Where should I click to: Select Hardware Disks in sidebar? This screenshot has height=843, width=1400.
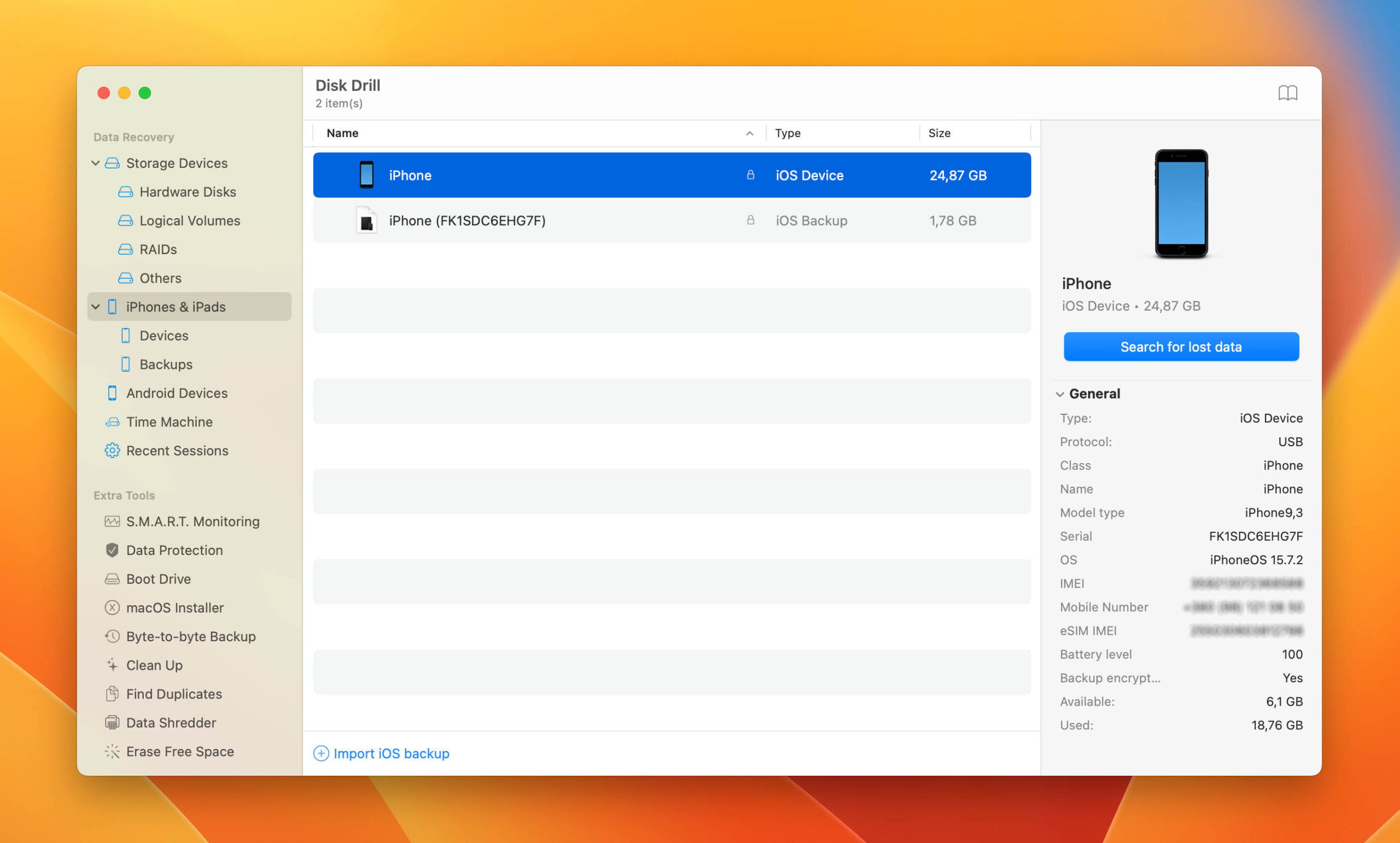tap(189, 191)
